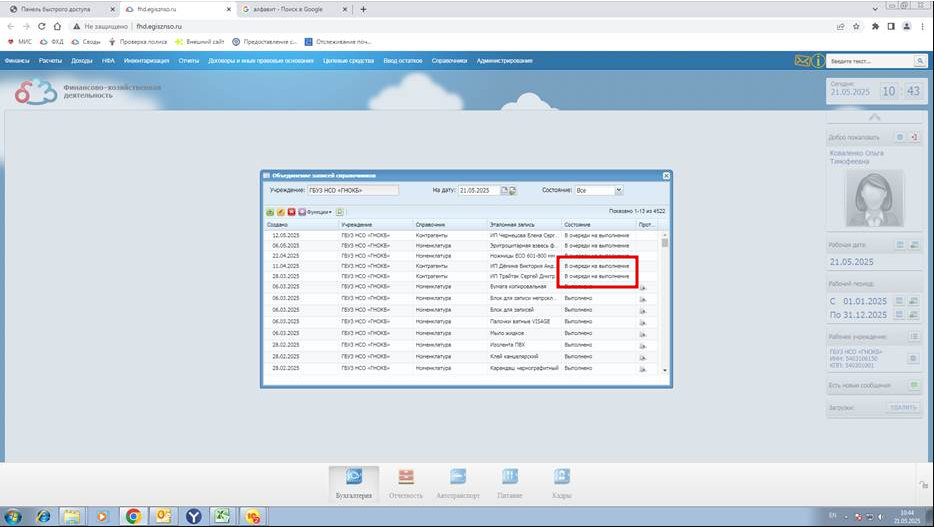The width and height of the screenshot is (934, 527).
Task: Click the logout icon beside Добро пожаловать
Action: [x=914, y=137]
